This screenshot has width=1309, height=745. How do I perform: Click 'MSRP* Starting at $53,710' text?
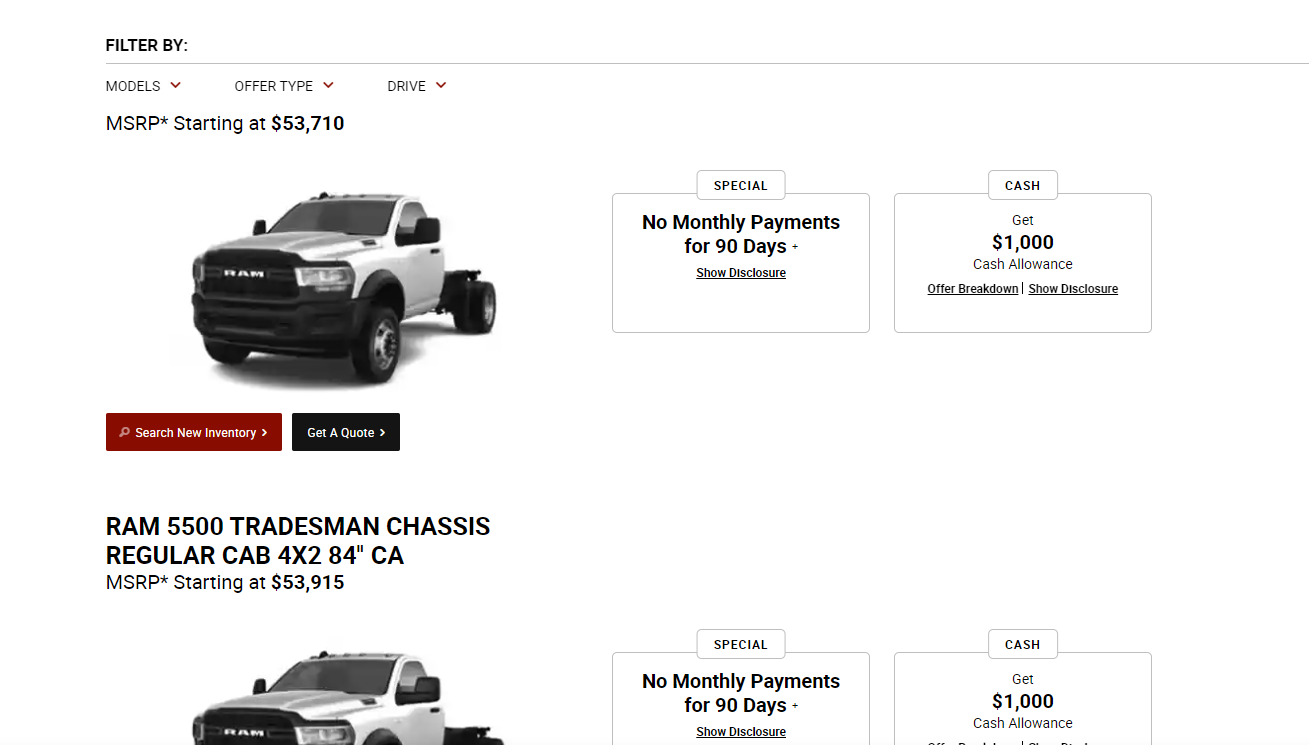(225, 124)
